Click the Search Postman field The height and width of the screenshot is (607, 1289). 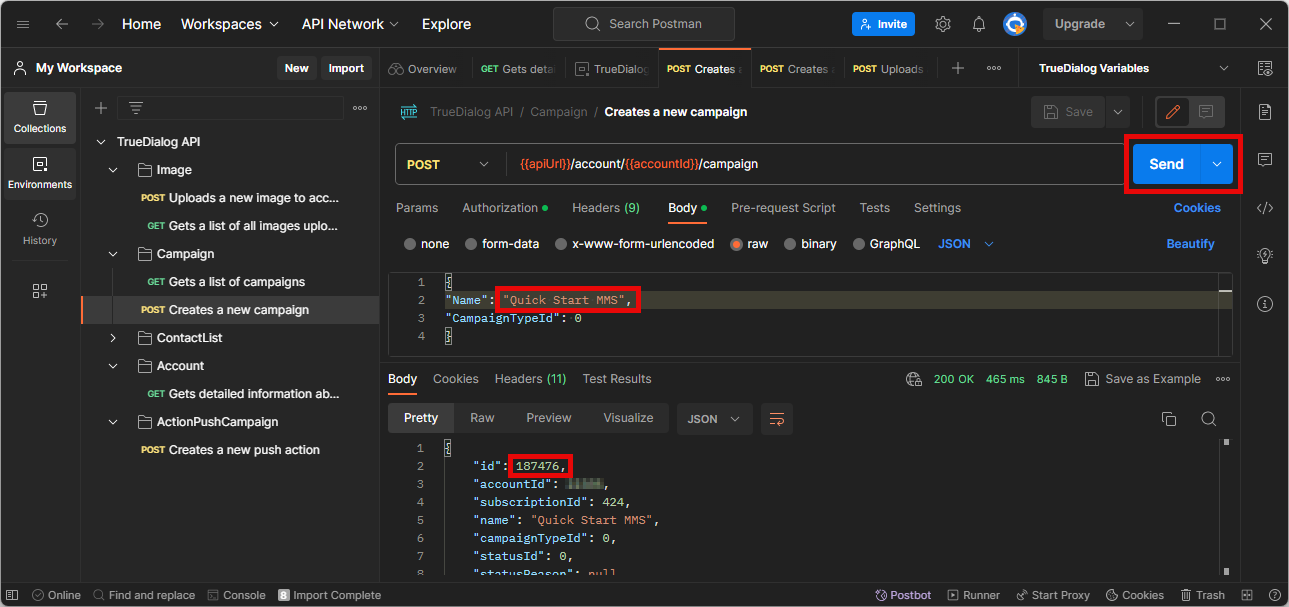pos(643,24)
